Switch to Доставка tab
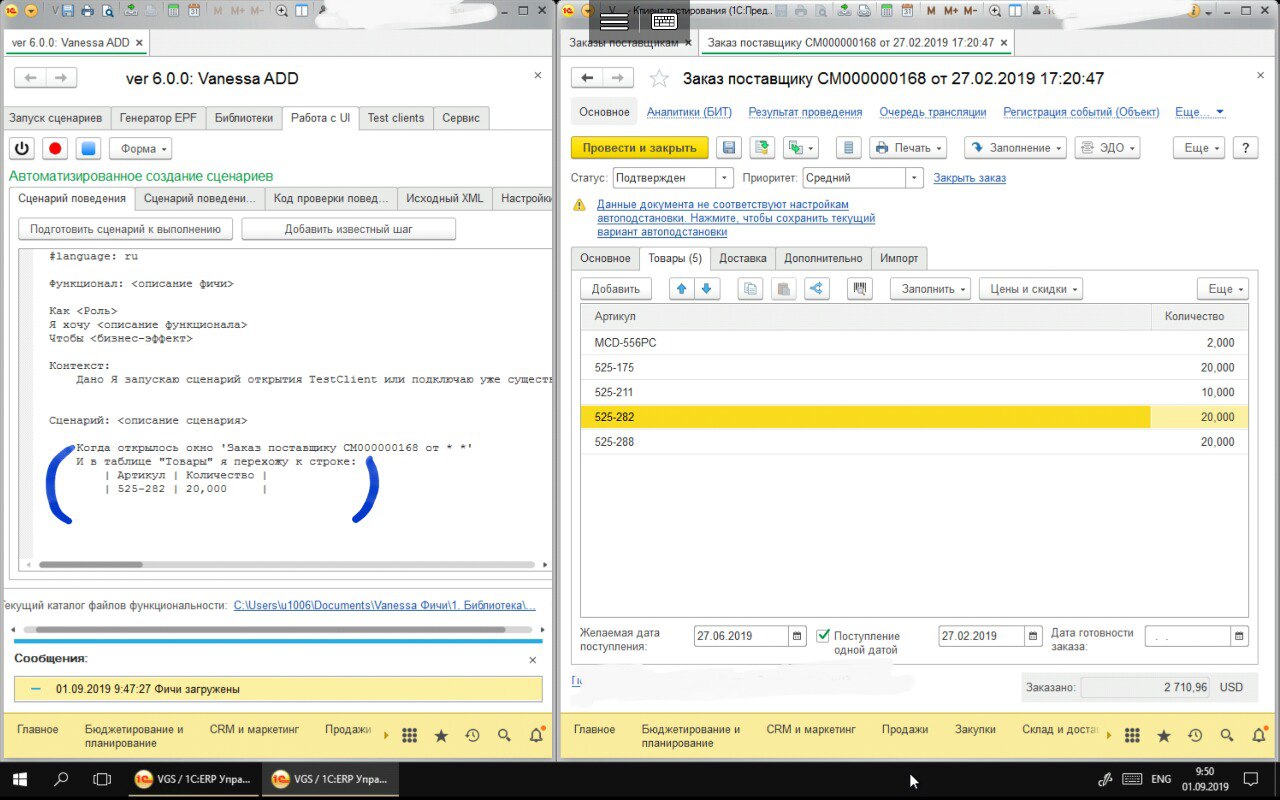1280x800 pixels. pyautogui.click(x=743, y=258)
